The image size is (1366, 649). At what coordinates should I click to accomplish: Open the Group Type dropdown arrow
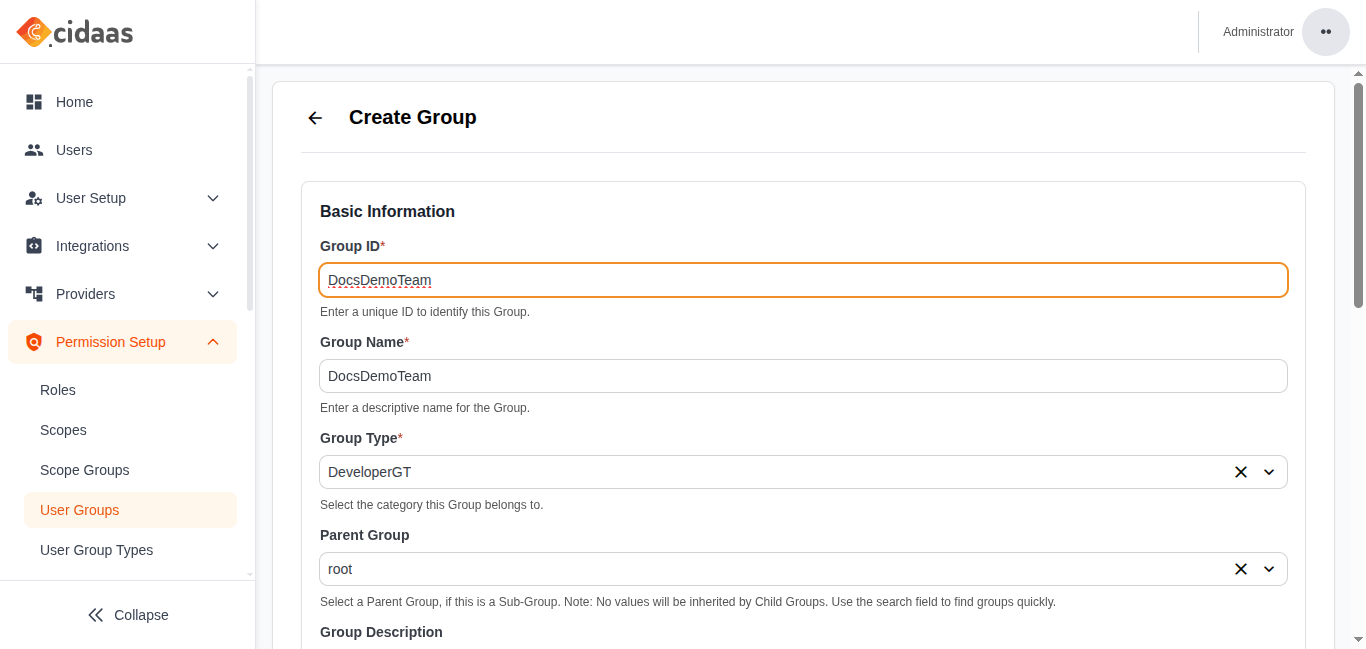tap(1269, 472)
